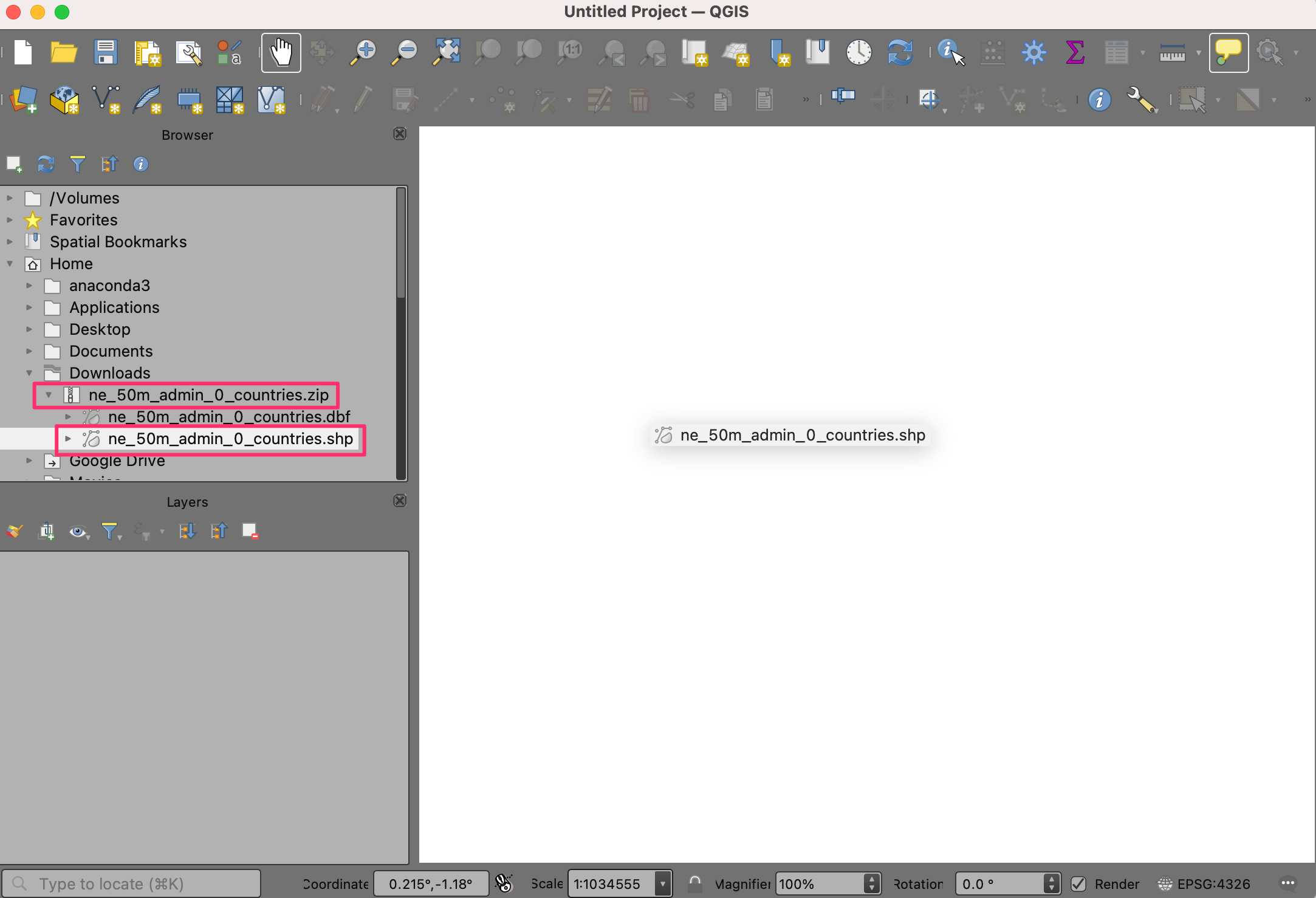Toggle the Render checkbox
Viewport: 1316px width, 898px height.
pyautogui.click(x=1078, y=884)
